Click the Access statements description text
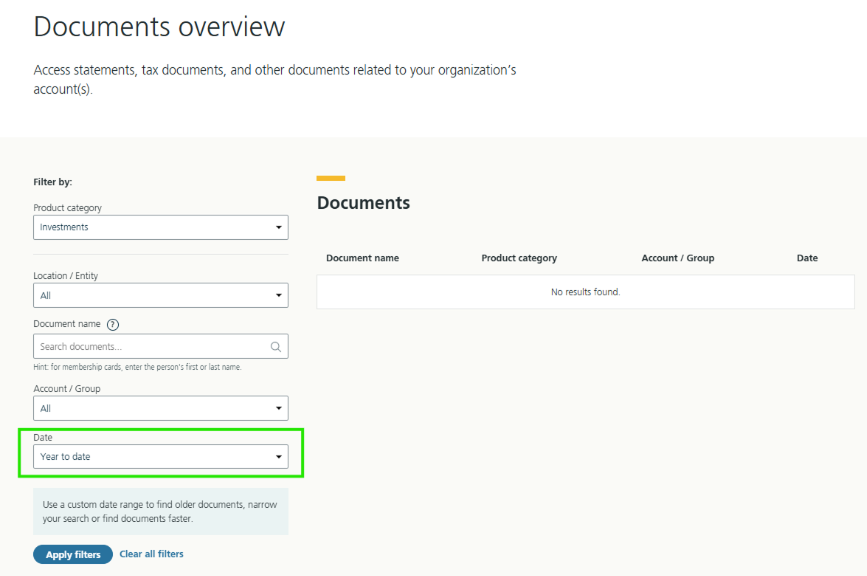Image resolution: width=867 pixels, height=576 pixels. point(275,80)
